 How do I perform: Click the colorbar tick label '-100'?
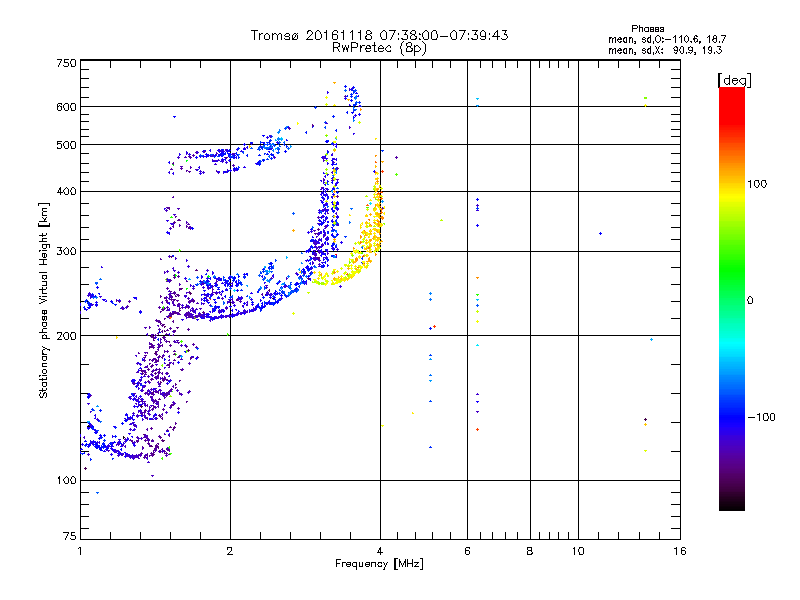pos(761,417)
